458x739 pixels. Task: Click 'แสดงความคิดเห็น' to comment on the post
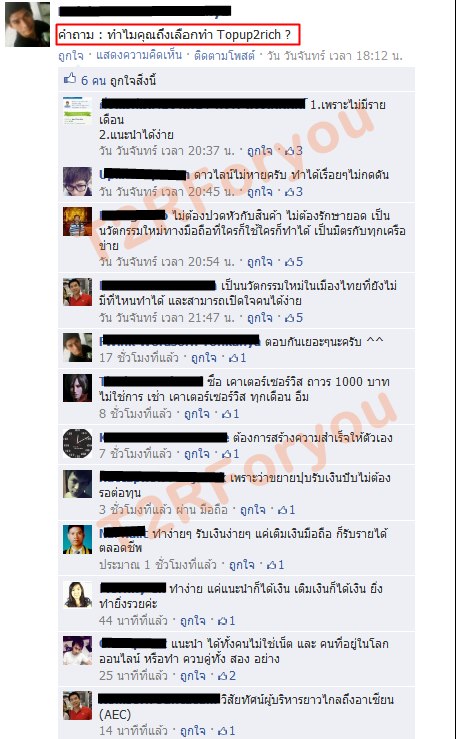[139, 56]
